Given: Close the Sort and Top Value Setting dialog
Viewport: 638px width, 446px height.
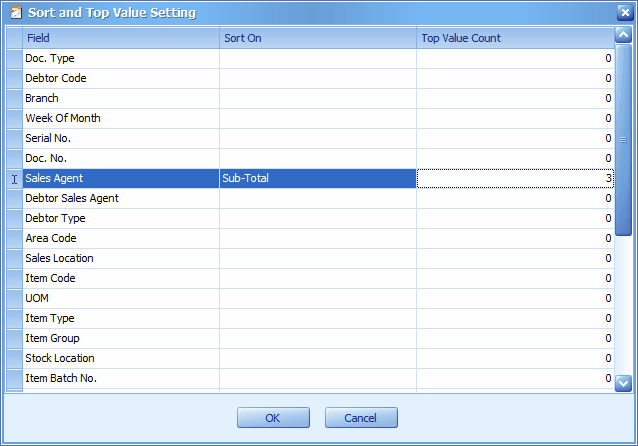Looking at the screenshot, I should [x=625, y=13].
